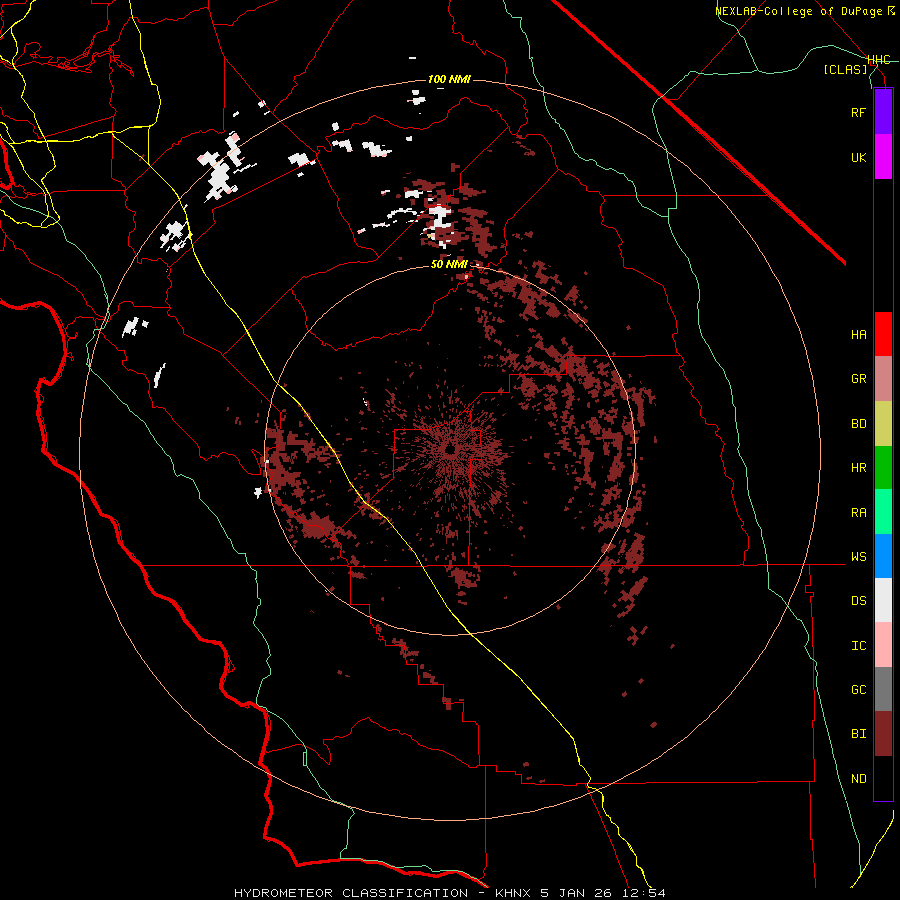The width and height of the screenshot is (900, 900).
Task: Click the DS white legend swatch
Action: [883, 600]
